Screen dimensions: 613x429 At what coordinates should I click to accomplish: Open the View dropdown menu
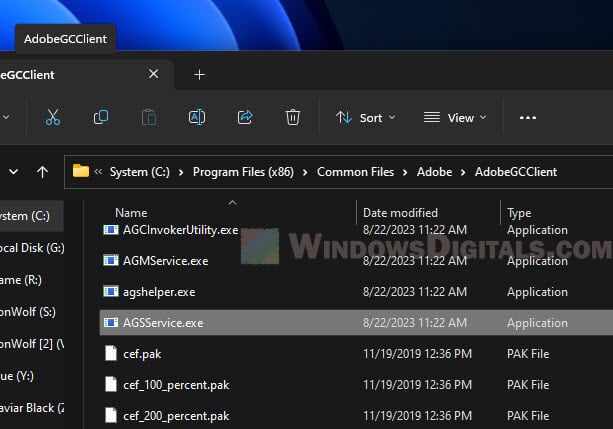point(455,117)
